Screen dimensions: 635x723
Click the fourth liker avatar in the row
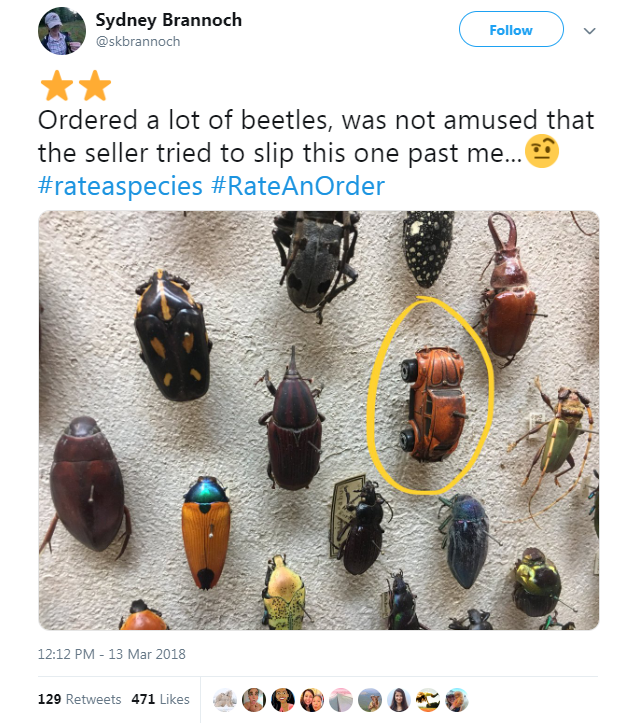(x=312, y=699)
